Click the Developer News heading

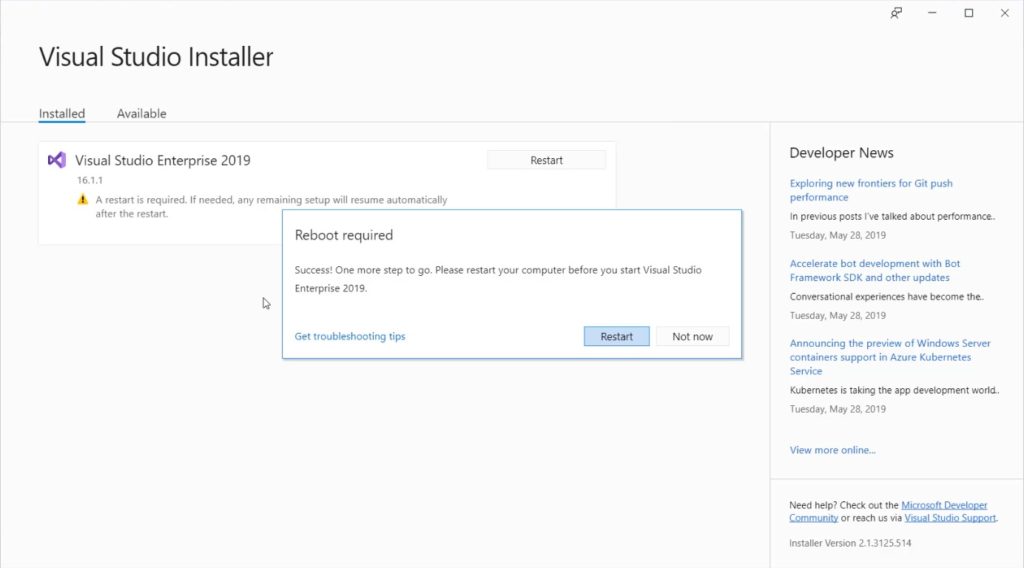pyautogui.click(x=841, y=153)
